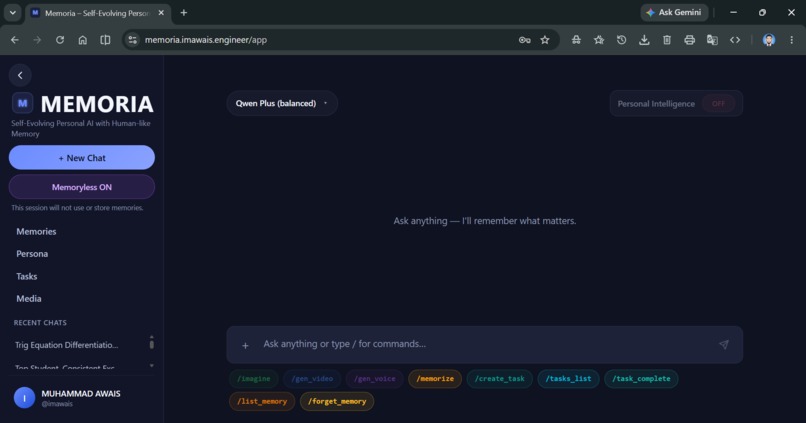806x423 pixels.
Task: Open a new browser tab
Action: pos(184,13)
